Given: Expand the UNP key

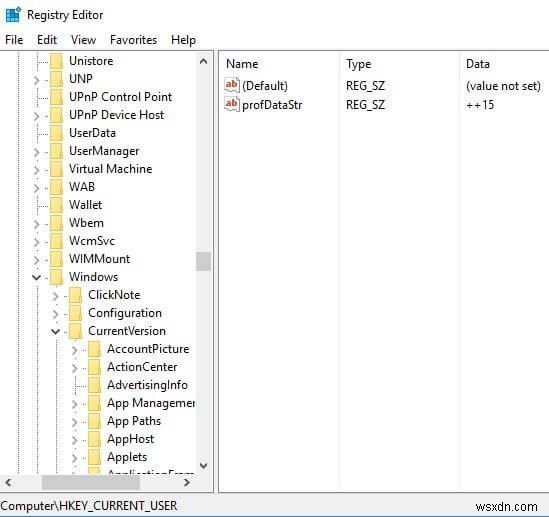Looking at the screenshot, I should [x=36, y=80].
